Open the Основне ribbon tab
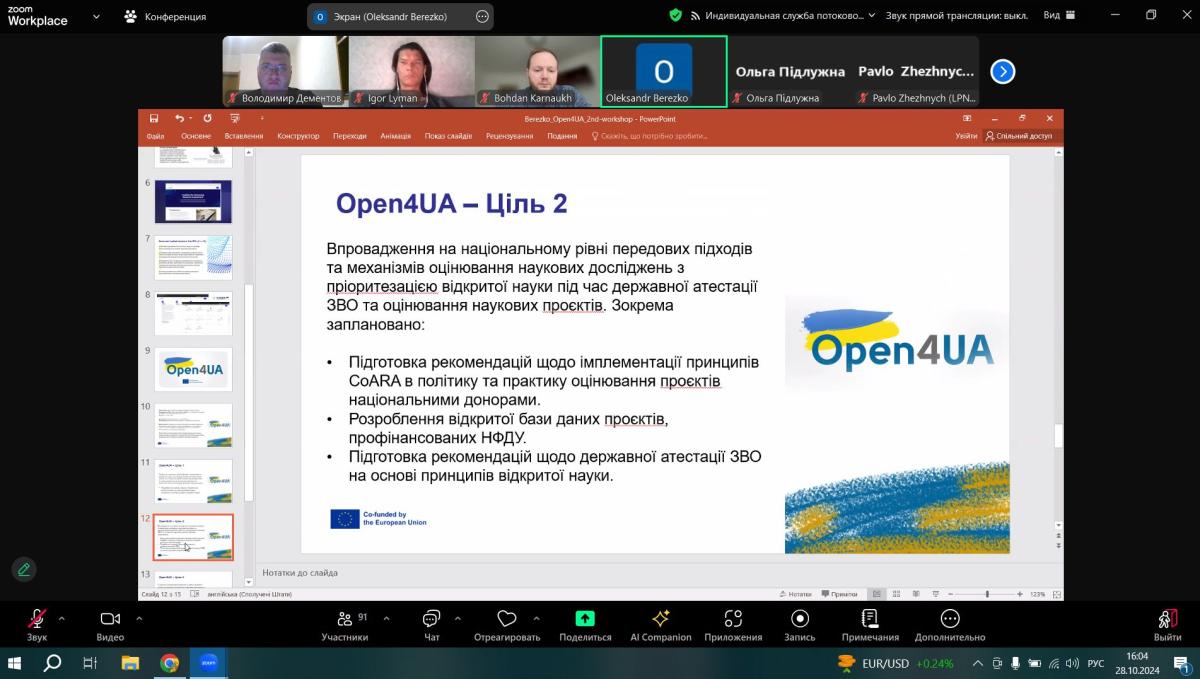This screenshot has height=679, width=1200. [196, 136]
